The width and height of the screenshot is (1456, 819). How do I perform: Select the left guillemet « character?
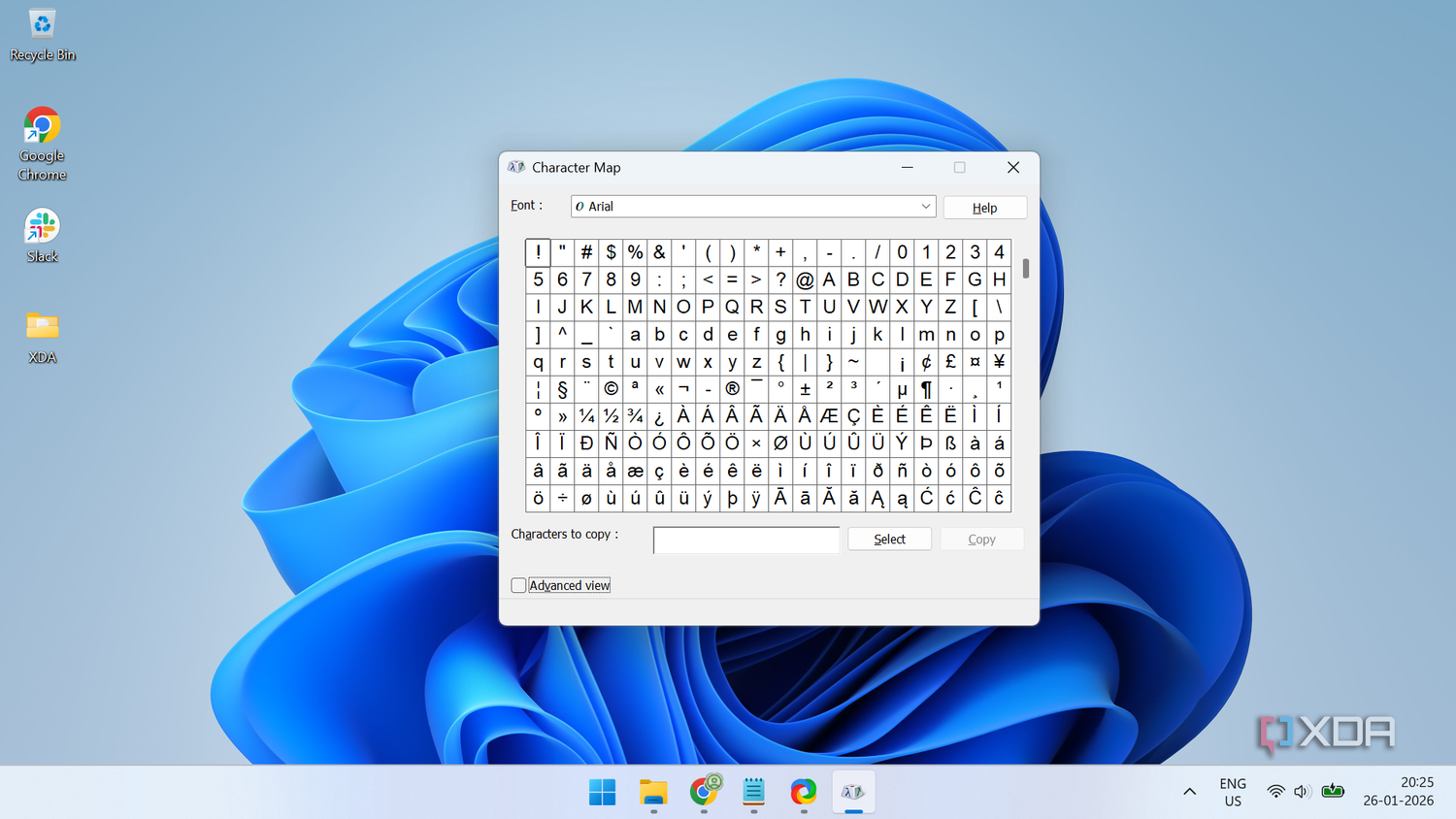coord(659,389)
